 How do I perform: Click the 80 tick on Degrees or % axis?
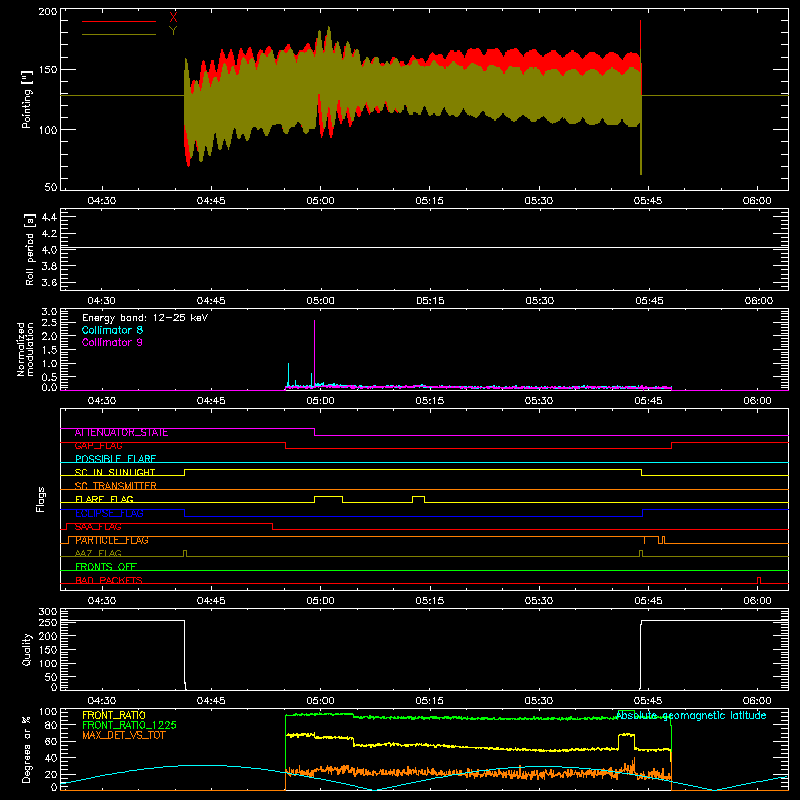pyautogui.click(x=51, y=725)
